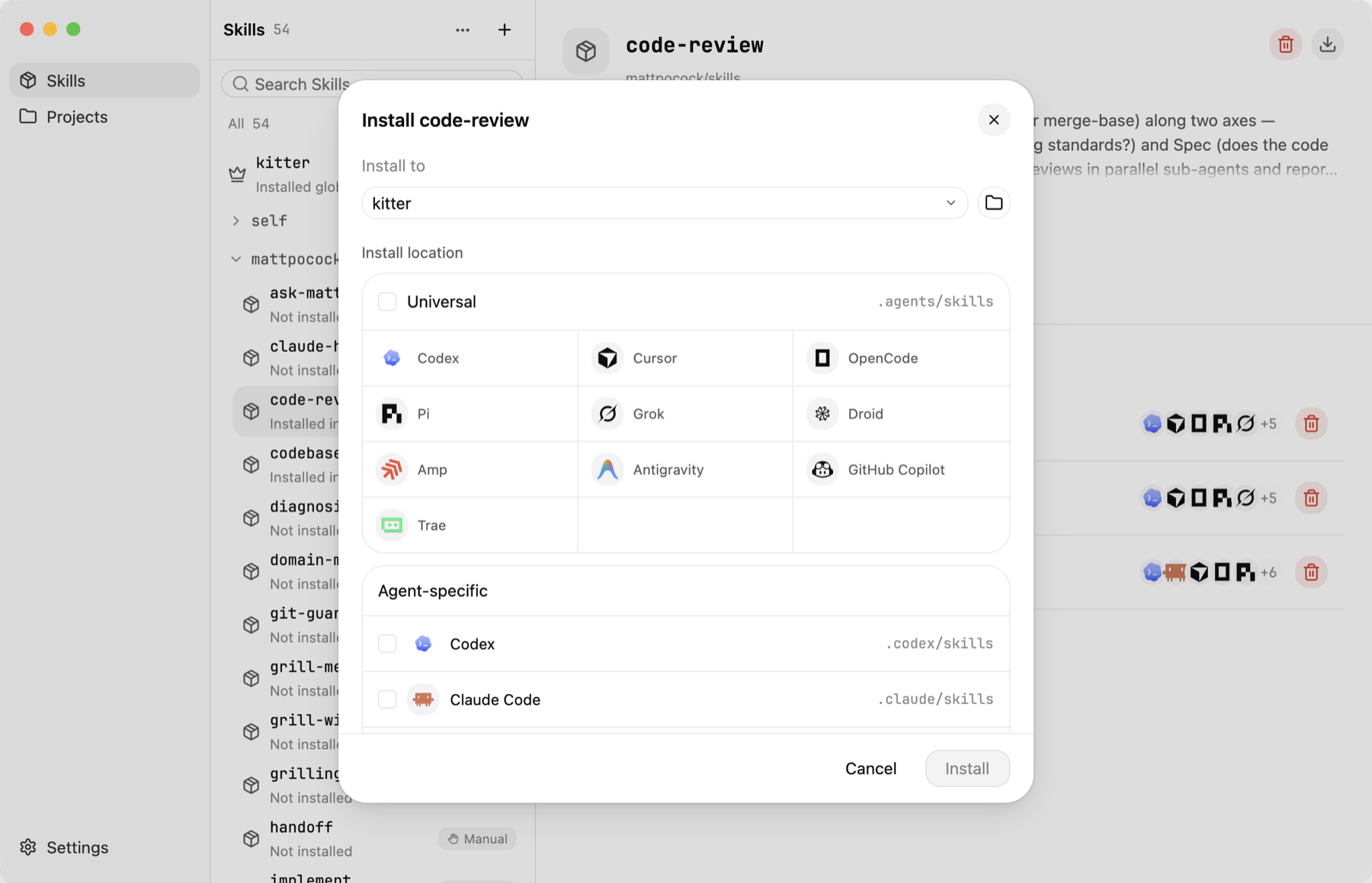Screen dimensions: 1372x883
Task: Collapse the mattpocock group
Action: click(x=236, y=259)
